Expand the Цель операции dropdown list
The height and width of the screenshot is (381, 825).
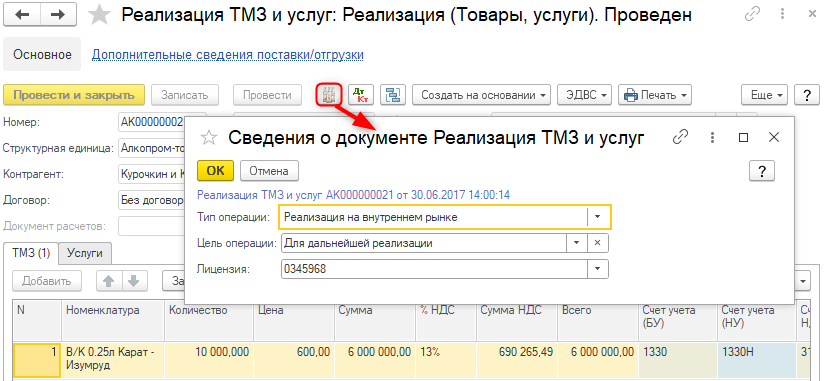[x=577, y=243]
